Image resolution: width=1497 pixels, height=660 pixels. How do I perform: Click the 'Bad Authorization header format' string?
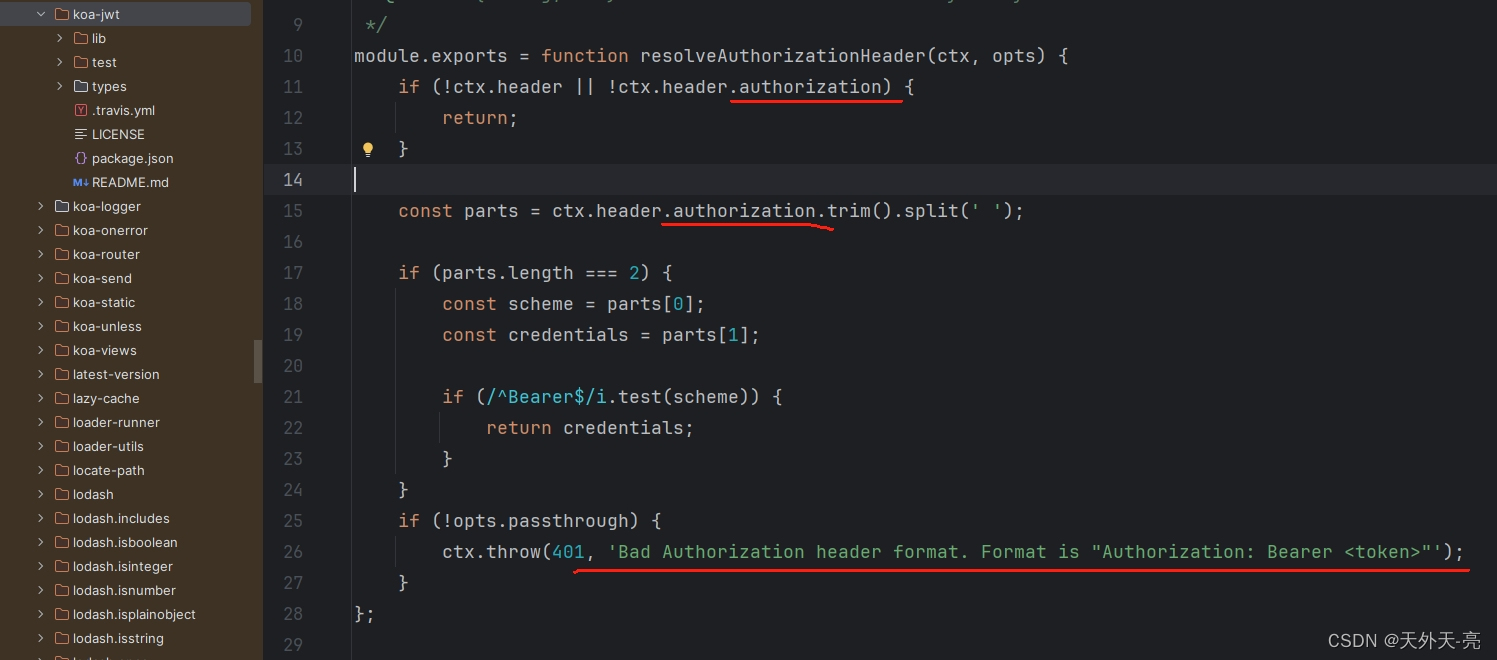coord(1025,552)
